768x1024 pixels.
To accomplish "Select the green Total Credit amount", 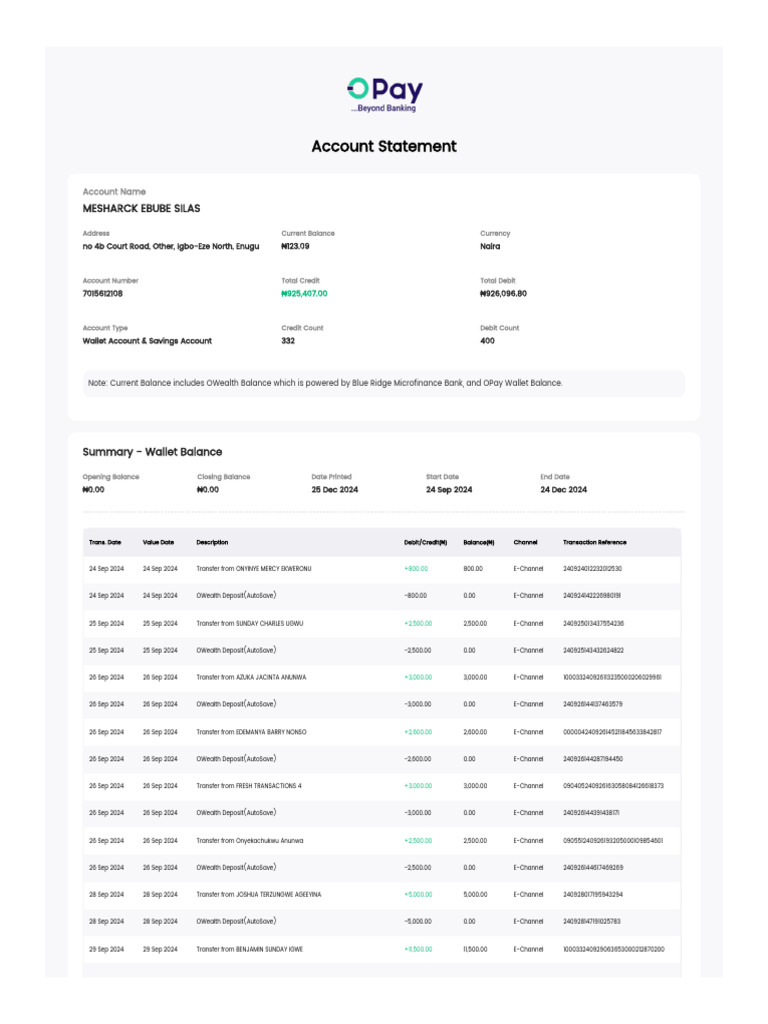I will click(x=304, y=294).
